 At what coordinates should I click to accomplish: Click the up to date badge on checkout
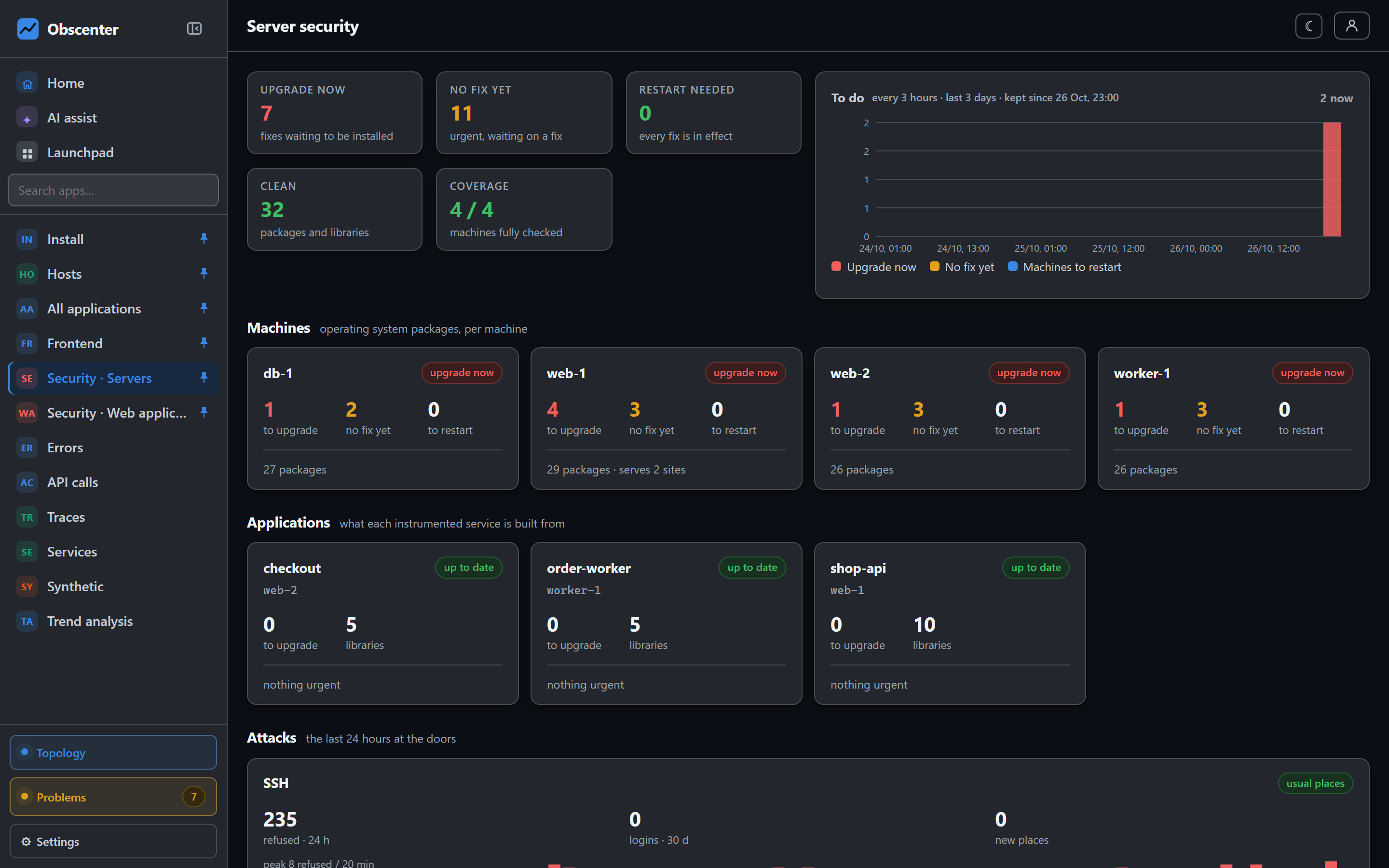coord(468,567)
